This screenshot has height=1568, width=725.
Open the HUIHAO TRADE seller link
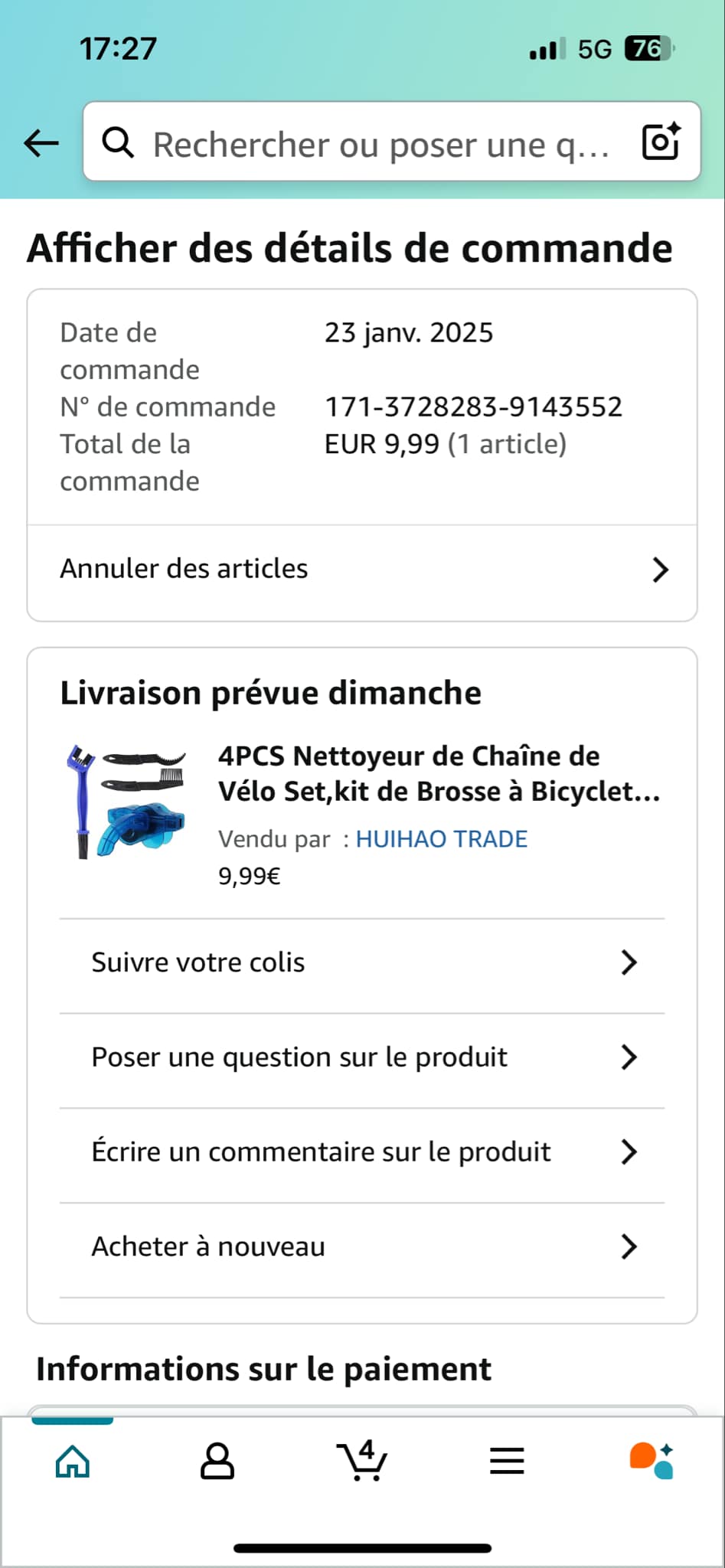click(442, 839)
